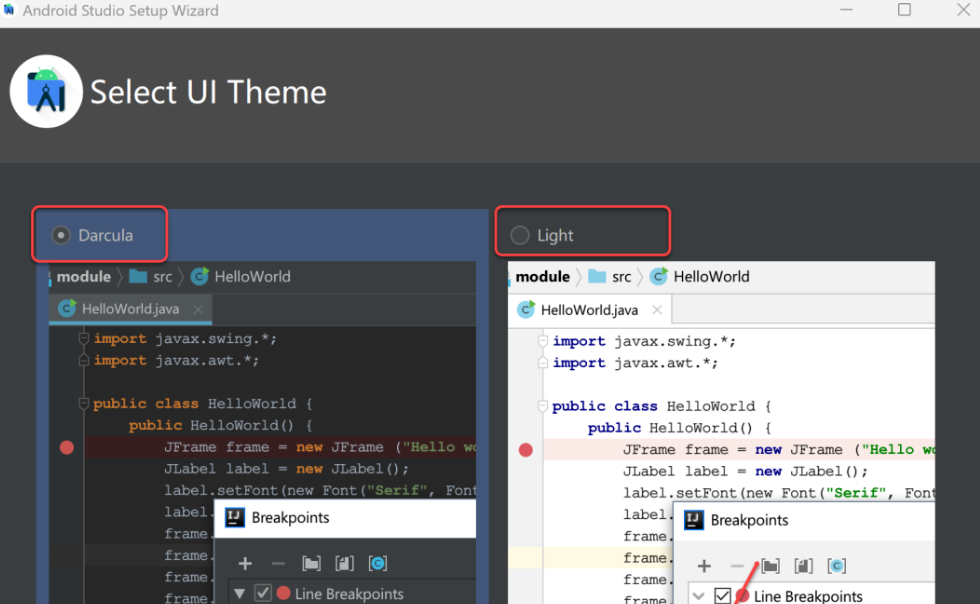Click group by package icon in Darcula preview
This screenshot has width=980, height=604.
click(311, 563)
